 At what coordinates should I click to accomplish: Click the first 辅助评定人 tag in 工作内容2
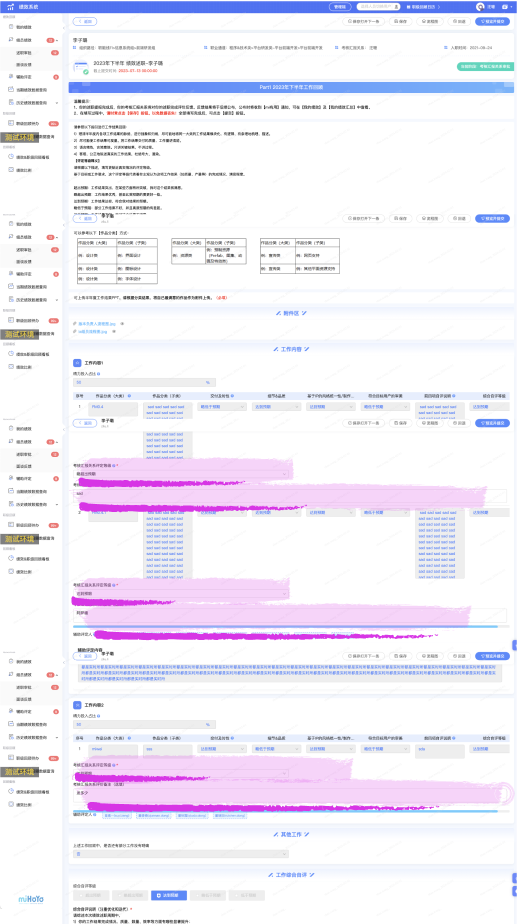[118, 816]
